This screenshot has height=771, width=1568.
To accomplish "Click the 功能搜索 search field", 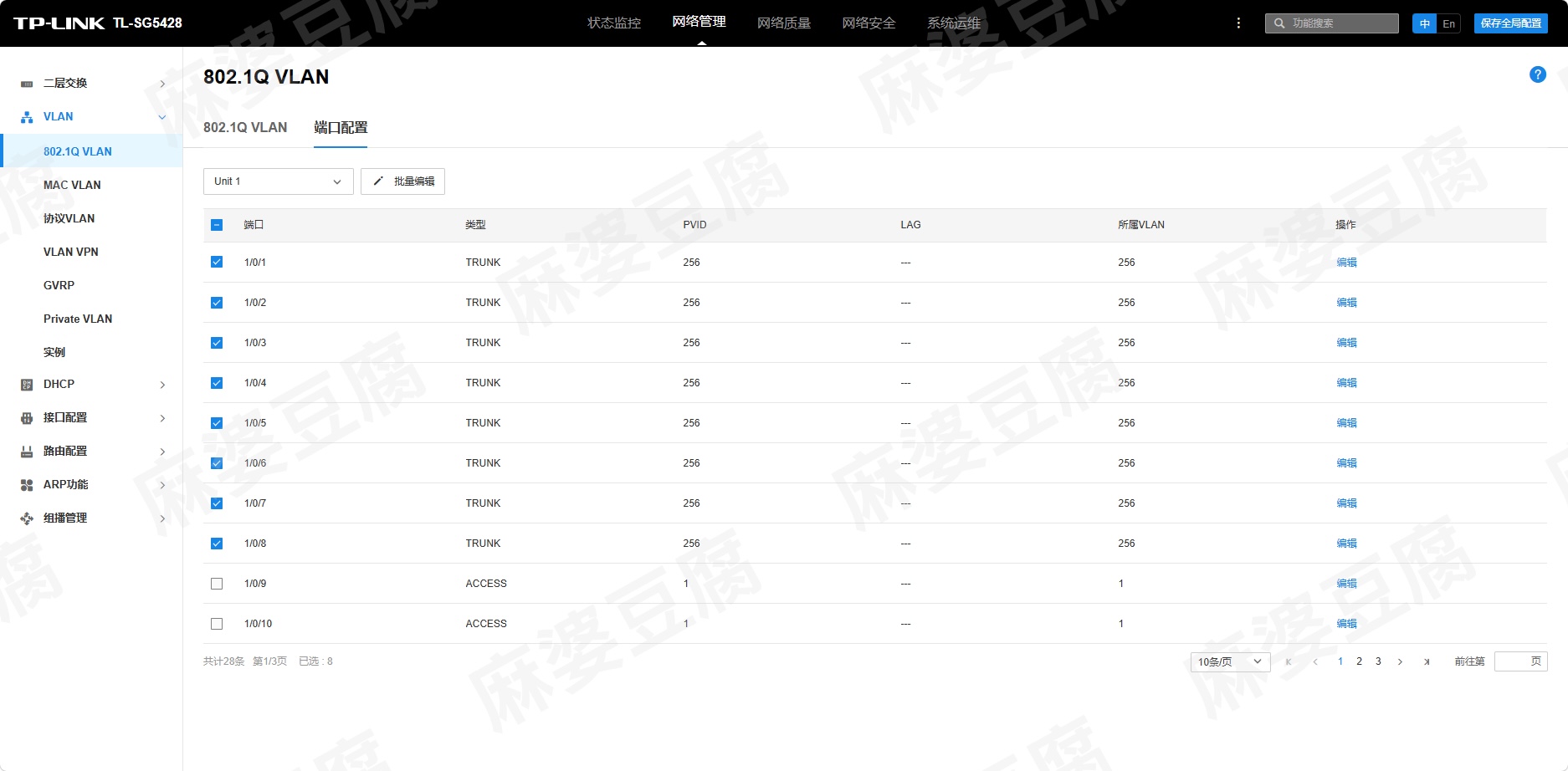I will pyautogui.click(x=1332, y=23).
